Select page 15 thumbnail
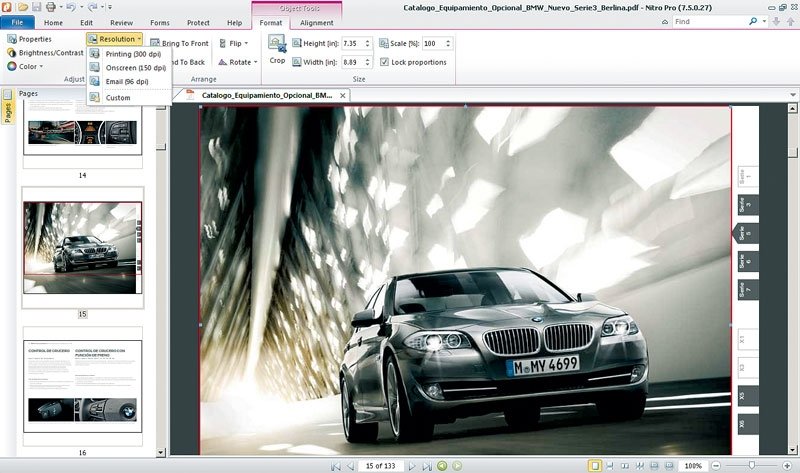Viewport: 800px width, 473px height. [x=83, y=247]
